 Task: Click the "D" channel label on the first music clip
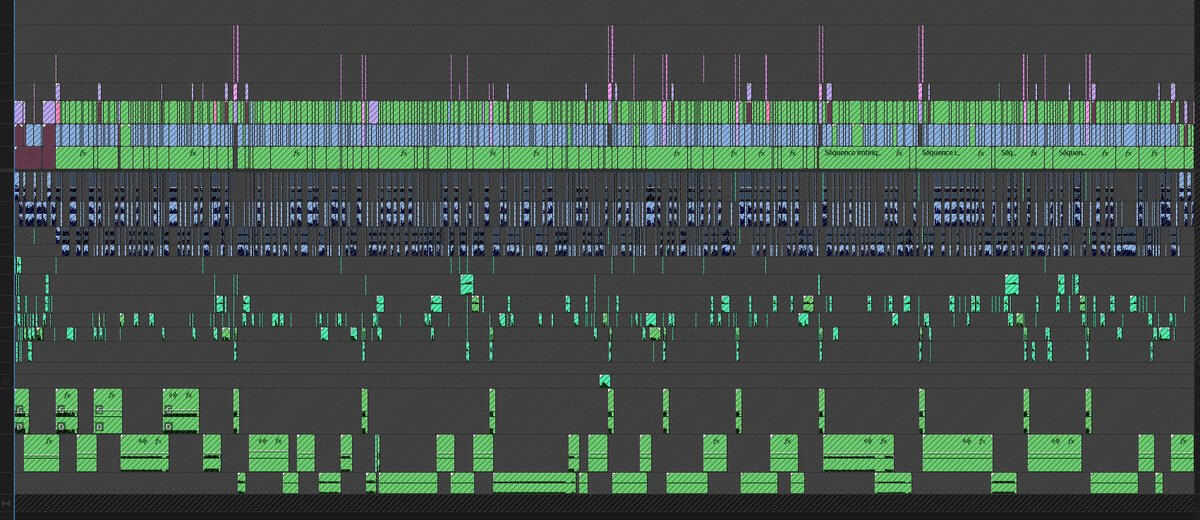[20, 427]
